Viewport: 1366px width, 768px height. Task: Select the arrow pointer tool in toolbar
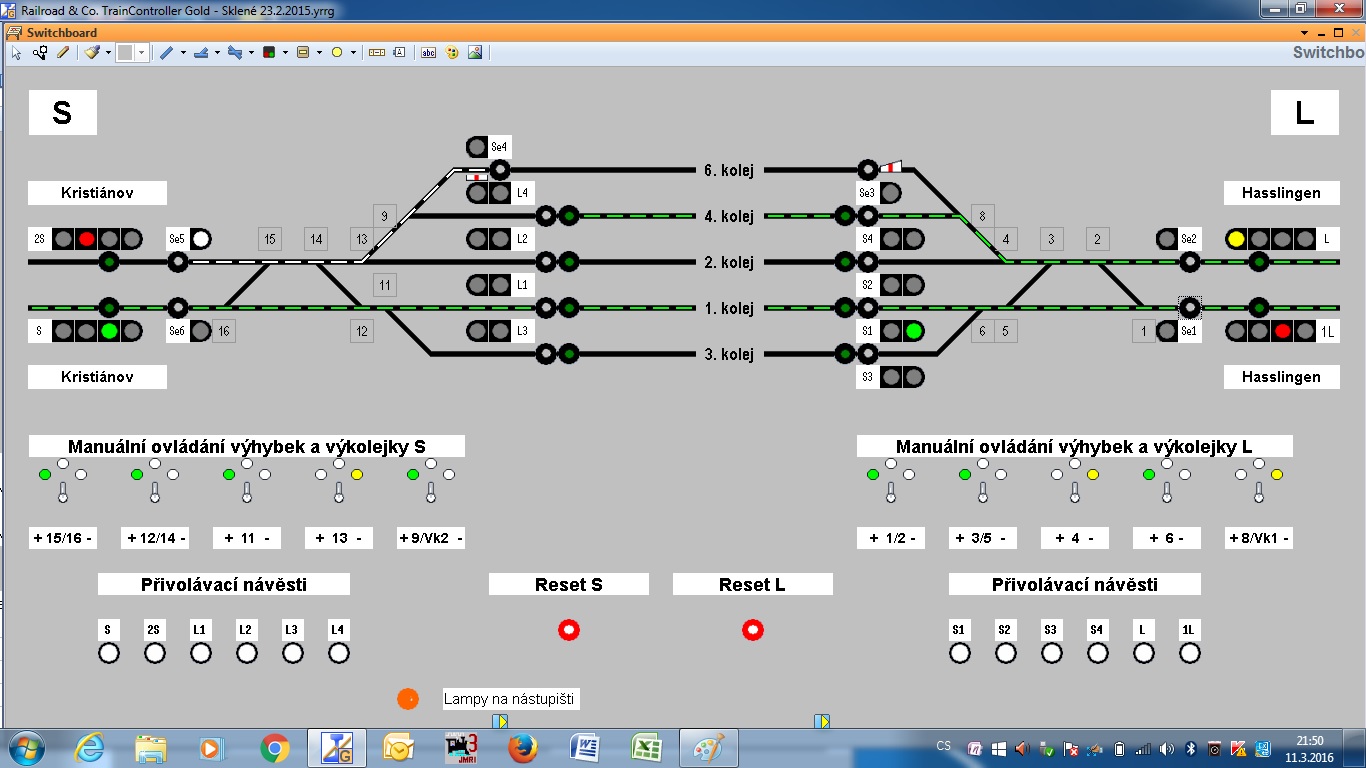point(17,53)
